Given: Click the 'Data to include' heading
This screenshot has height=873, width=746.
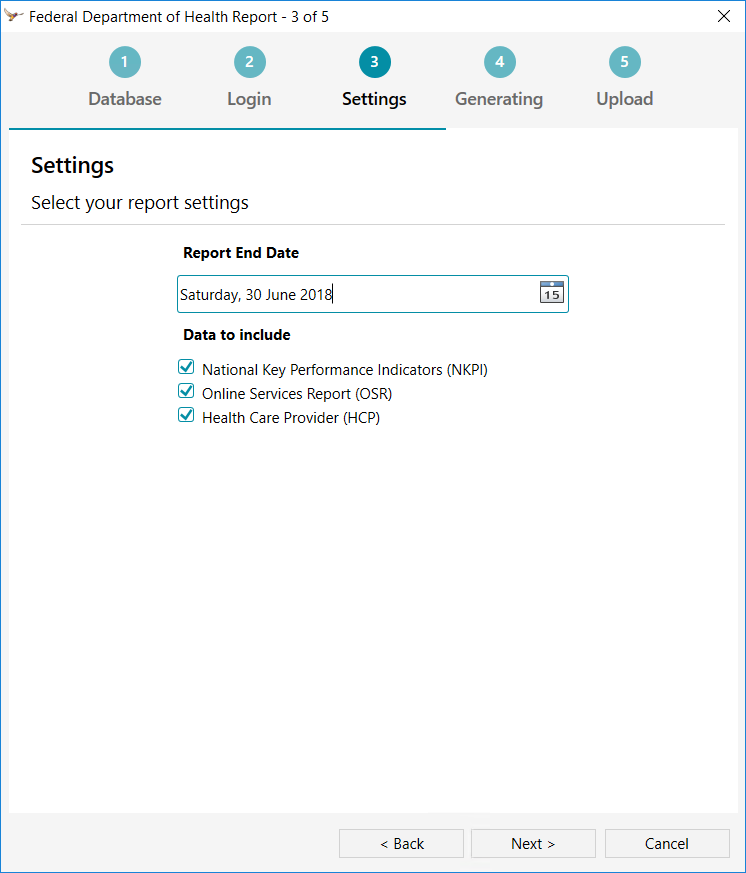Looking at the screenshot, I should coord(237,335).
